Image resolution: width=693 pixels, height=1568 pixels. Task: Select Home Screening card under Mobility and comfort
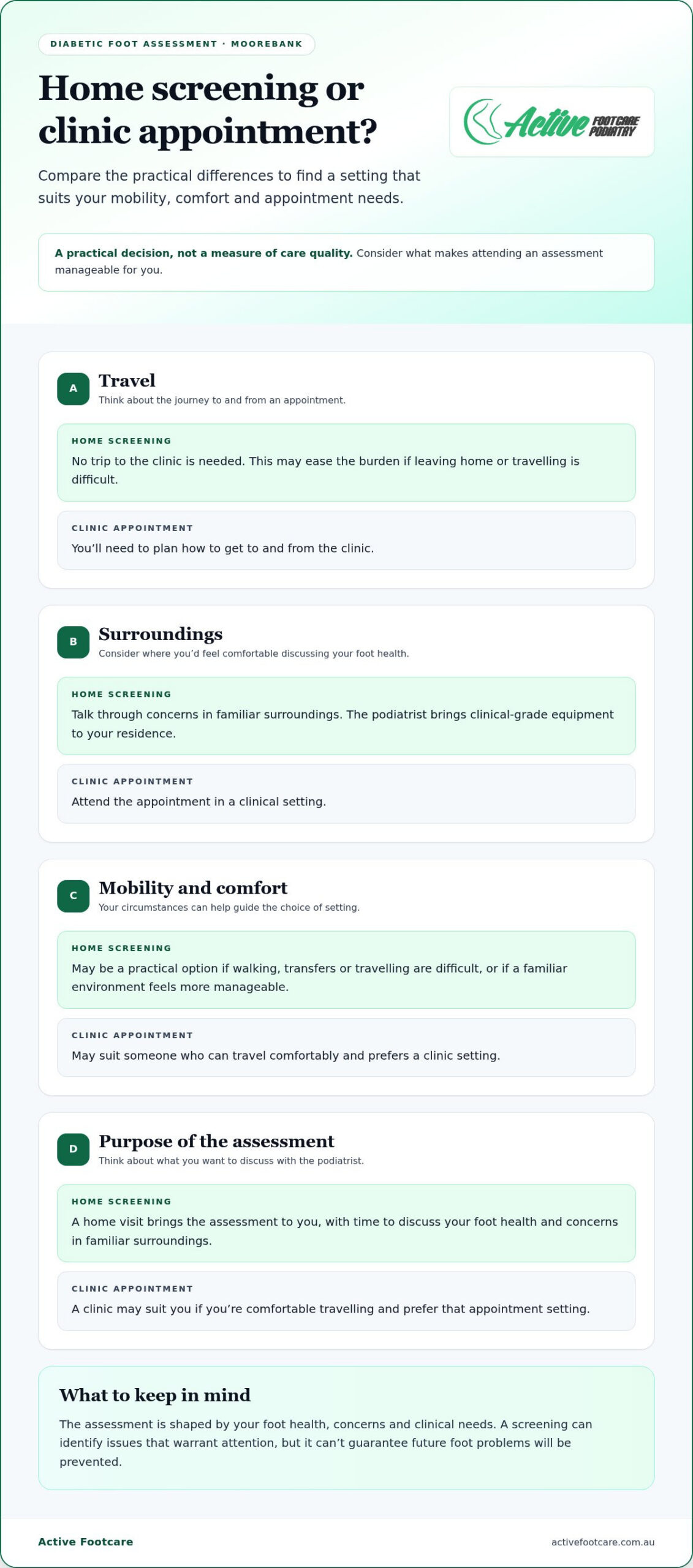(346, 970)
